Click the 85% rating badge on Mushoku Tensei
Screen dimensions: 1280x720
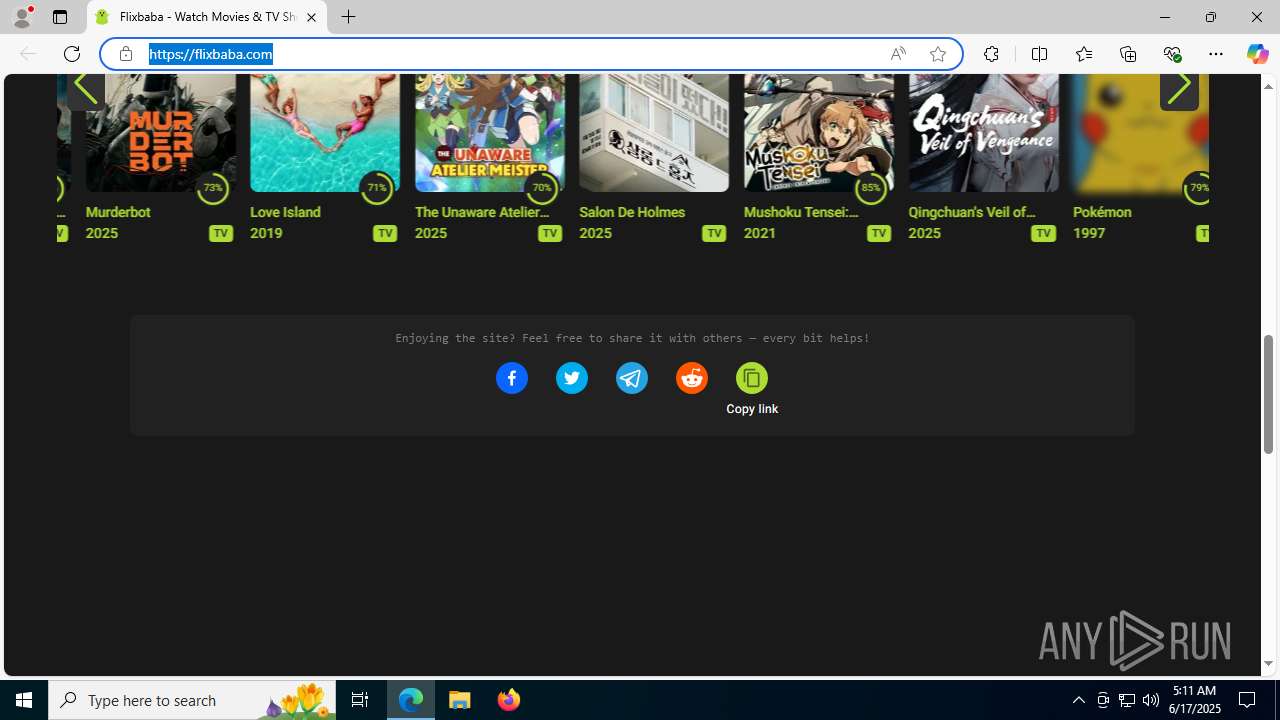click(x=870, y=188)
